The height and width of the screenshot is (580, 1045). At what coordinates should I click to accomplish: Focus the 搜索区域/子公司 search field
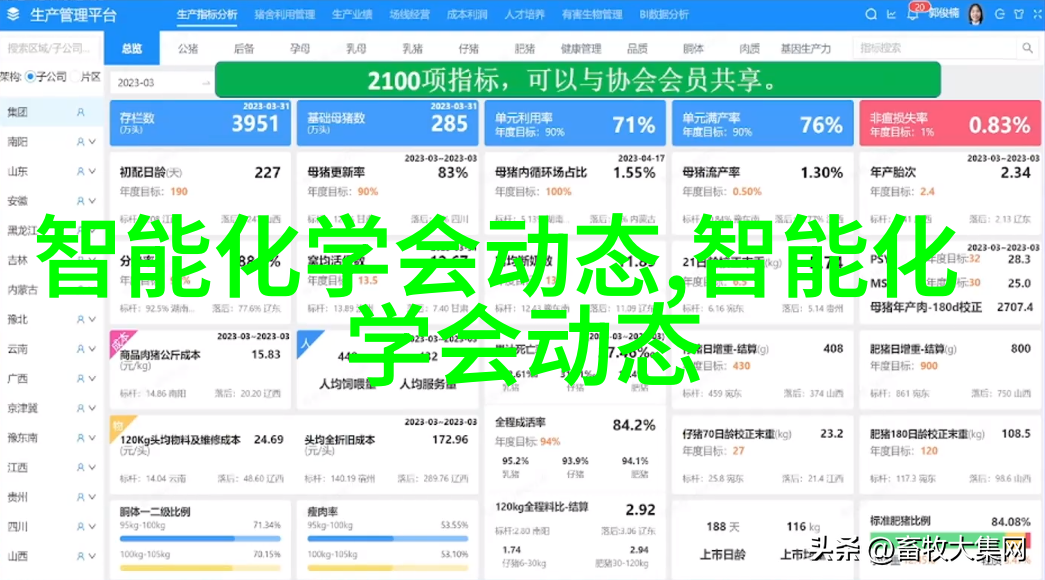coord(51,48)
